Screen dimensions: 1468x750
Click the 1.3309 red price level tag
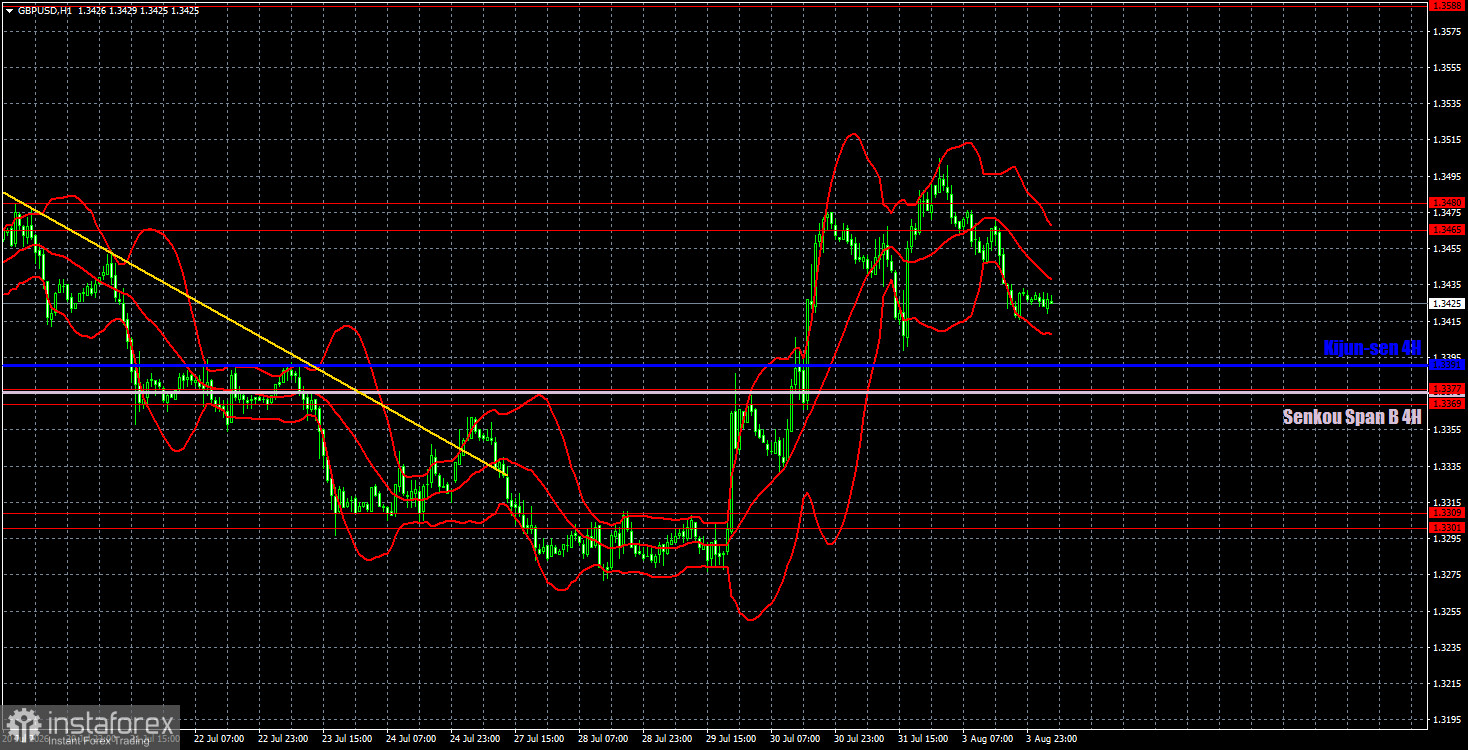click(1447, 513)
